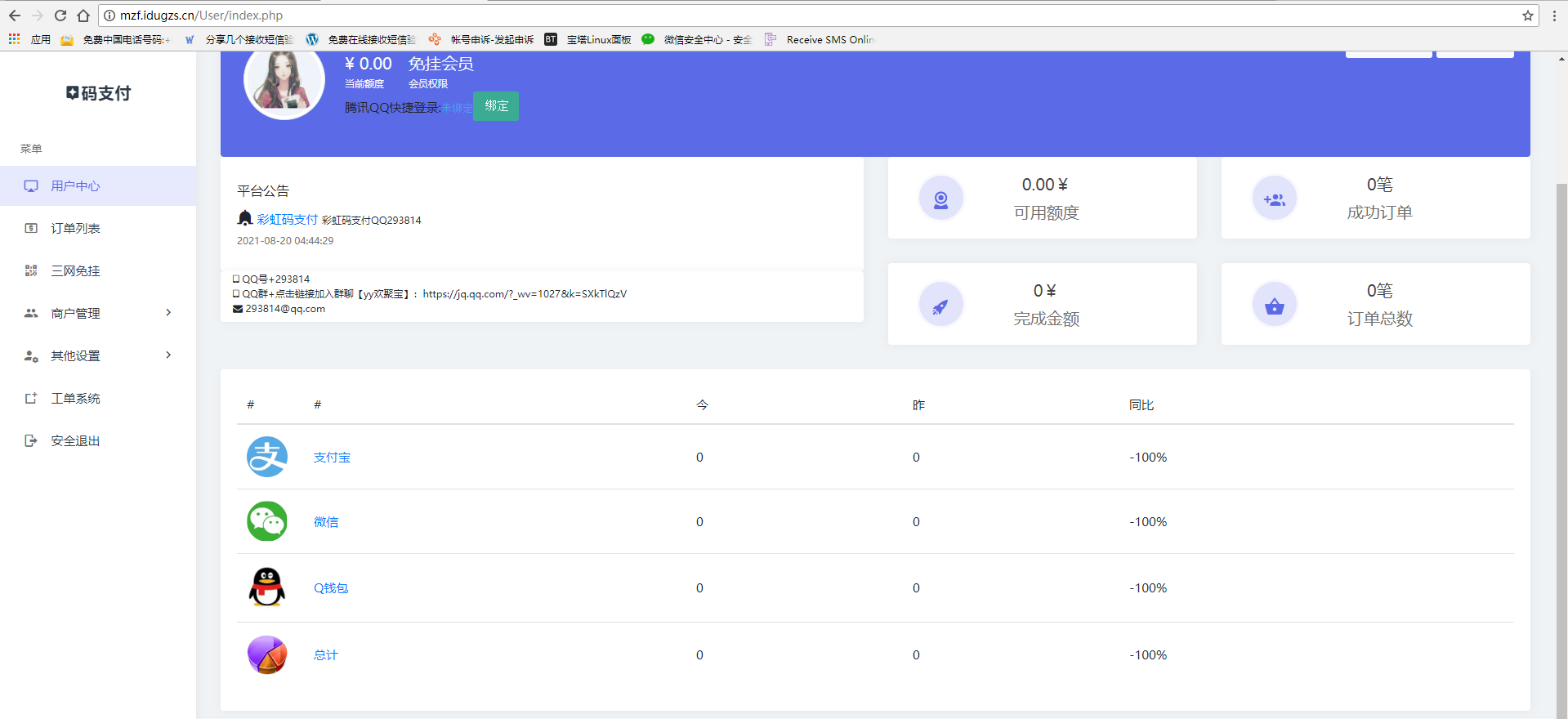The width and height of the screenshot is (1568, 719).
Task: Expand the 其他设置 submenu
Action: click(98, 355)
